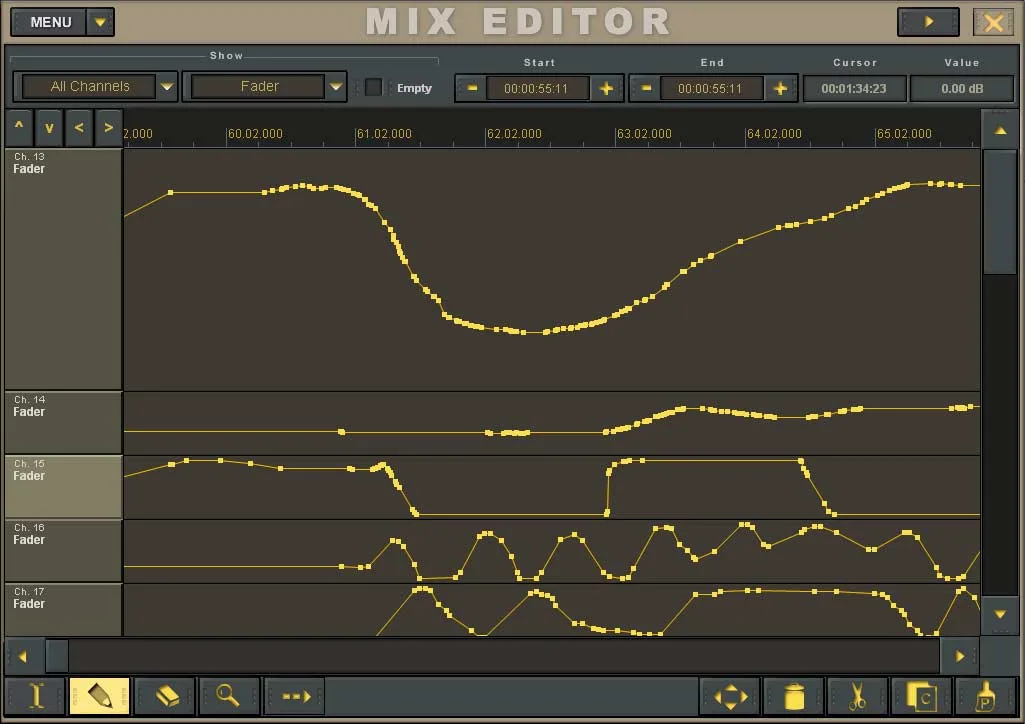The image size is (1025, 724).
Task: Increase the End time with plus
Action: 780,88
